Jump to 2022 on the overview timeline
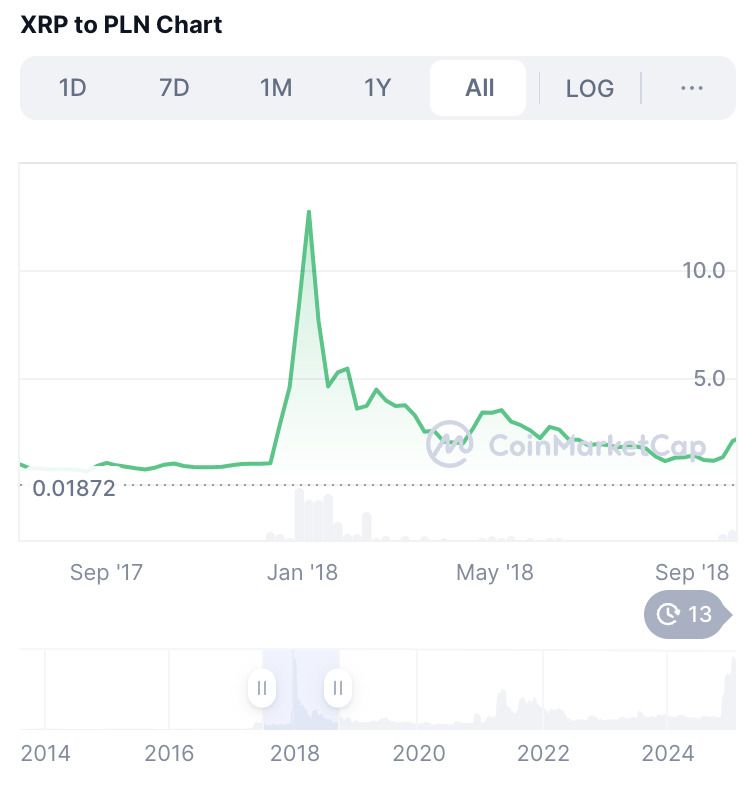Image resolution: width=752 pixels, height=790 pixels. click(x=543, y=754)
